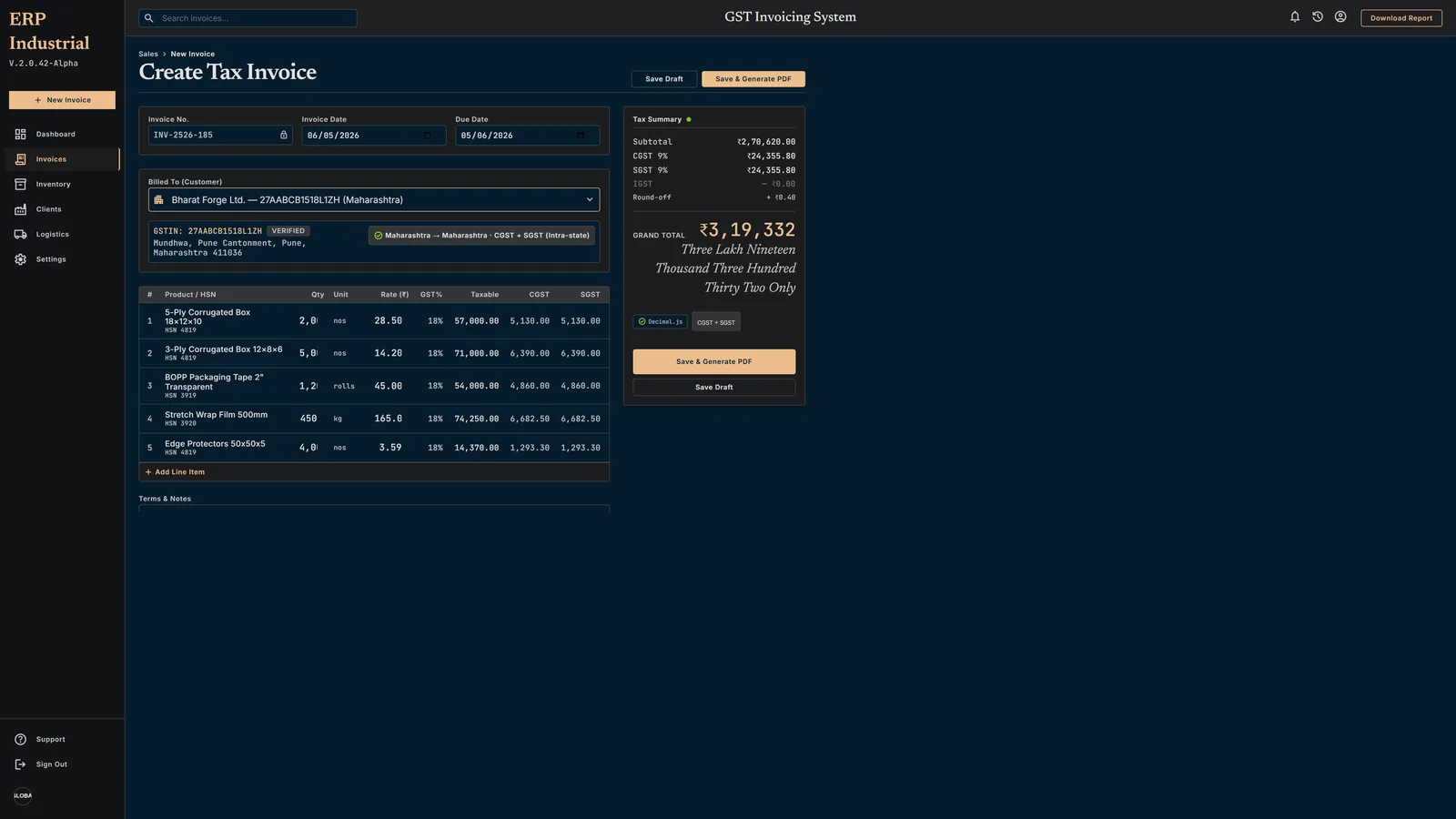Edit rate 3.59 for Edge Protectors

point(389,448)
